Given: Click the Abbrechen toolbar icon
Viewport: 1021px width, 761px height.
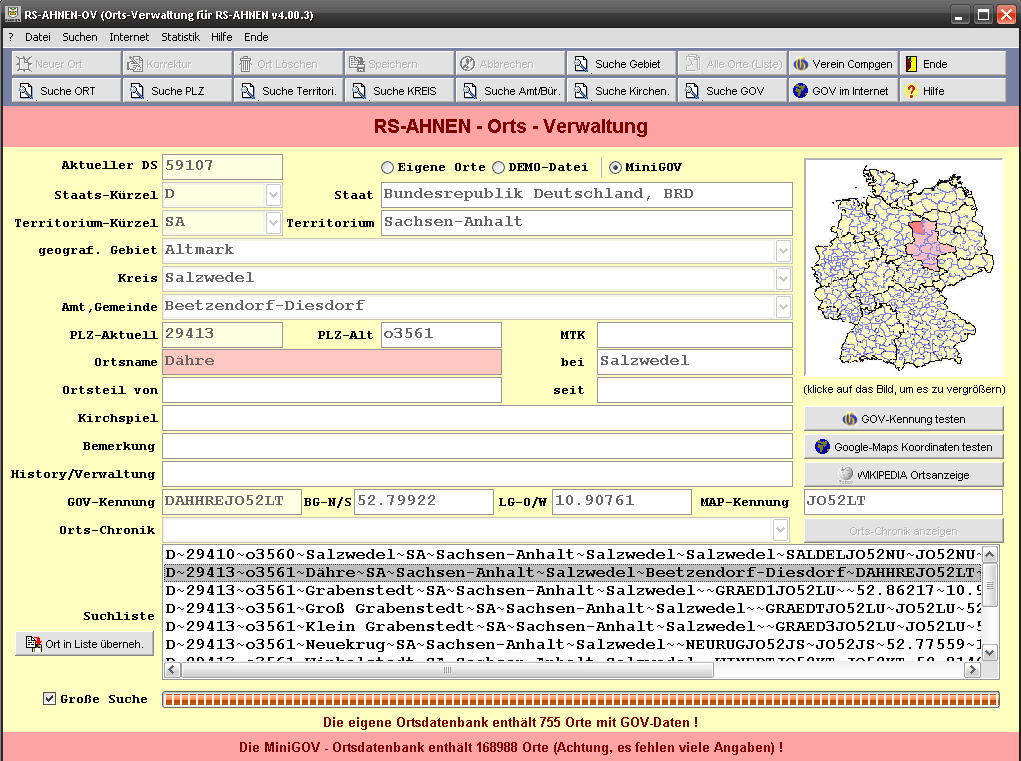Looking at the screenshot, I should pyautogui.click(x=467, y=64).
